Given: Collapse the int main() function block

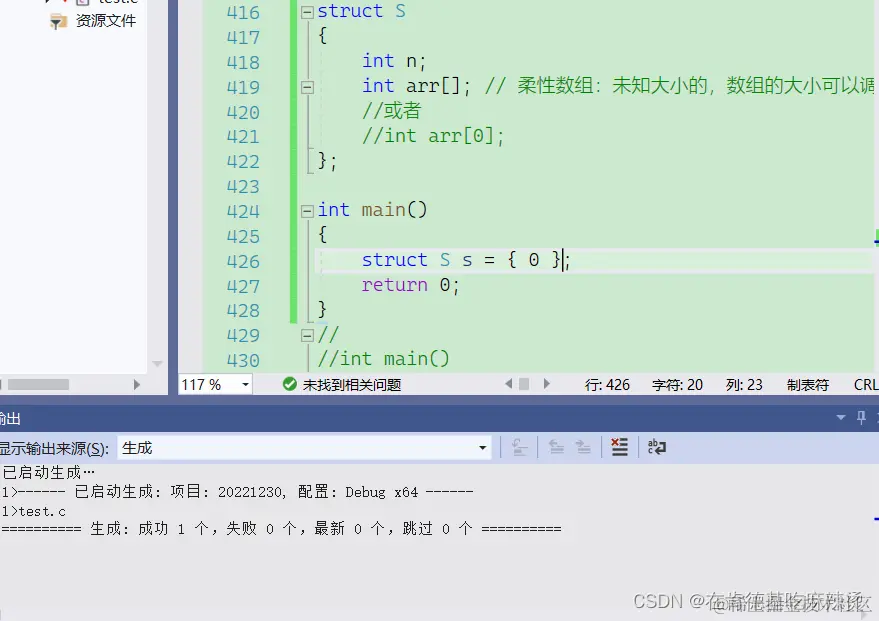Looking at the screenshot, I should (x=307, y=211).
